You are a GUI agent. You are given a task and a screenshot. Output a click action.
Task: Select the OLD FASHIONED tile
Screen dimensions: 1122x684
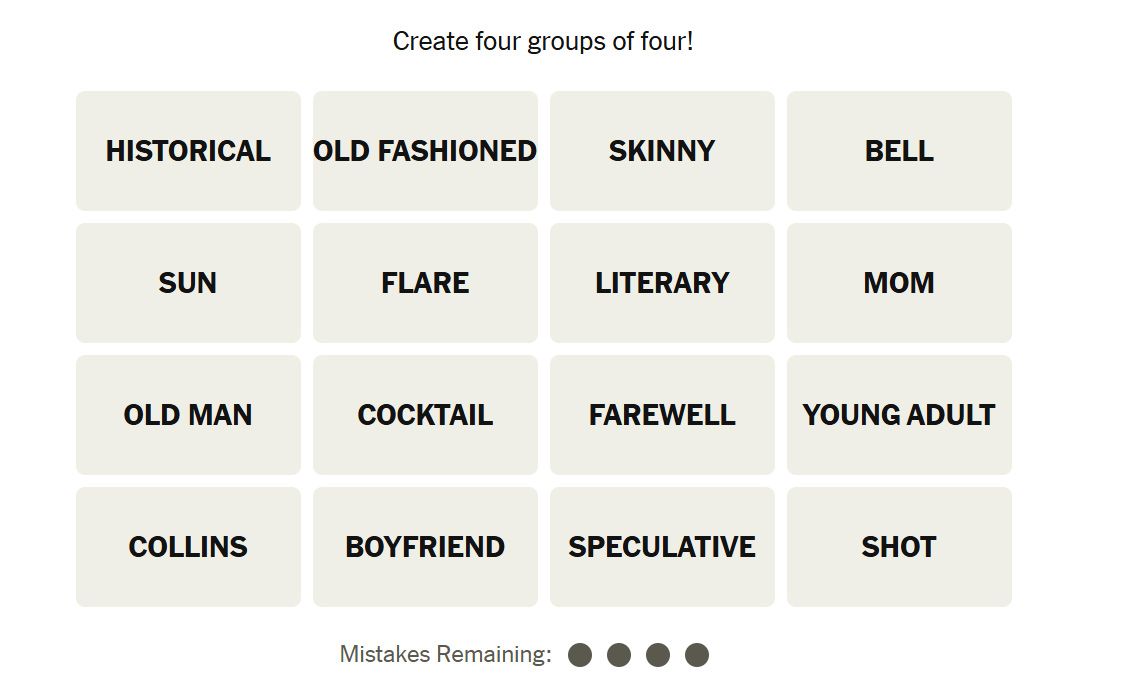point(425,151)
